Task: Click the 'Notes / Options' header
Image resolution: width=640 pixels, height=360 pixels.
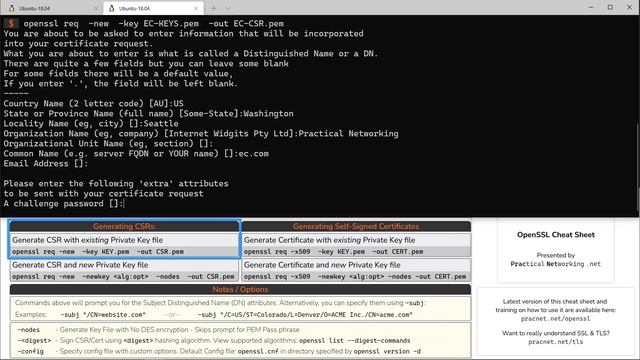Action: click(240, 289)
